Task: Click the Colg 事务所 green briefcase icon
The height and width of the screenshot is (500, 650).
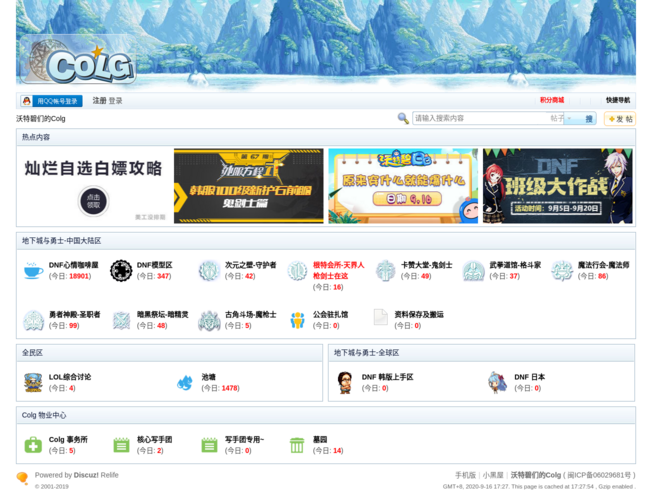Action: [33, 445]
